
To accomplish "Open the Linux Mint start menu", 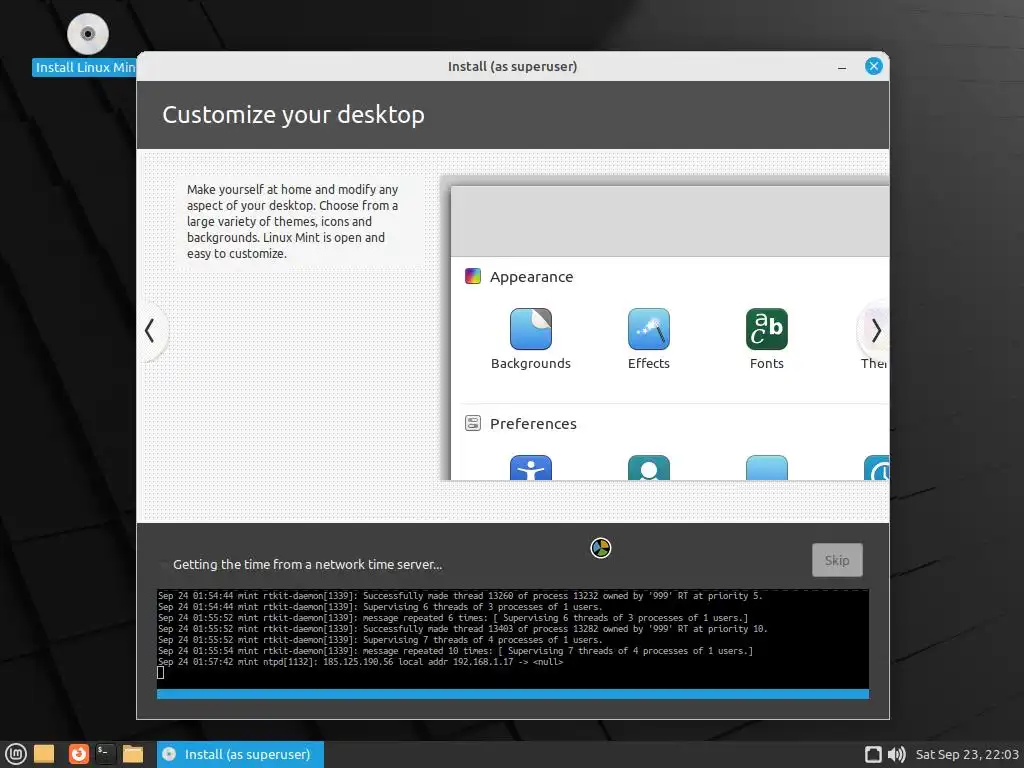I will coord(16,754).
